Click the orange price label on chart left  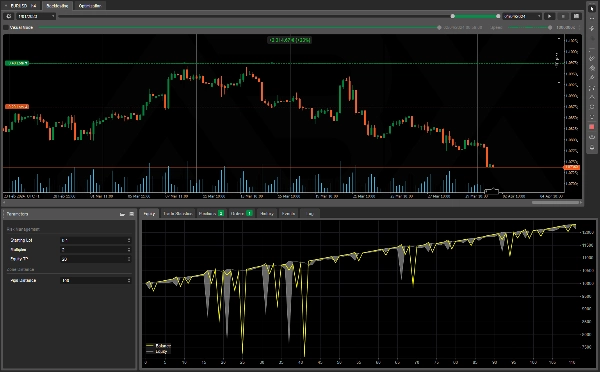17,106
